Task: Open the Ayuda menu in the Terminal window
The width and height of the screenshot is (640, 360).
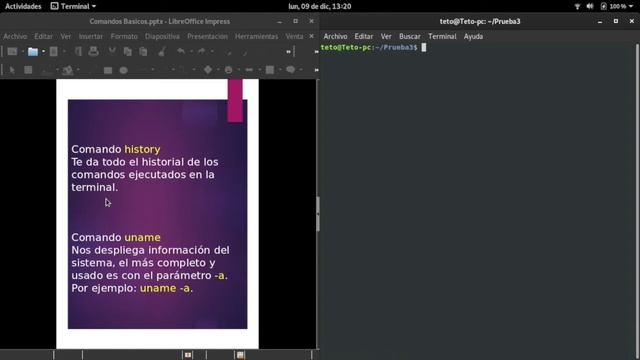Action: tap(473, 36)
